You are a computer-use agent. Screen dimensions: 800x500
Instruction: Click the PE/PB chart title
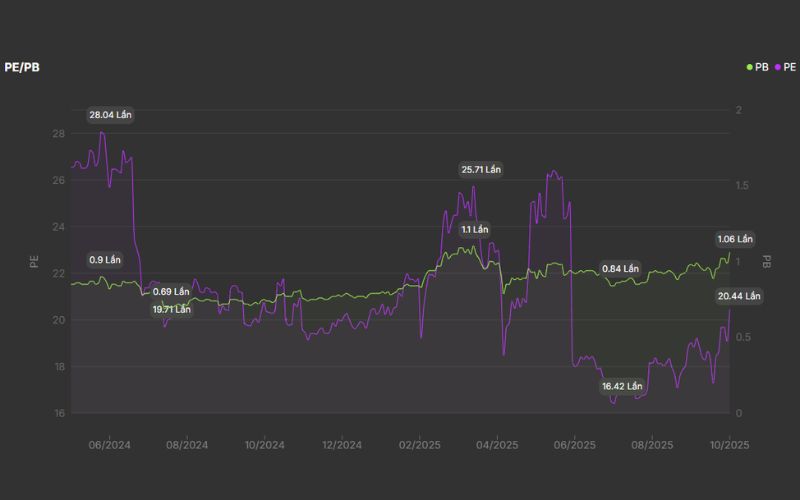pos(22,67)
